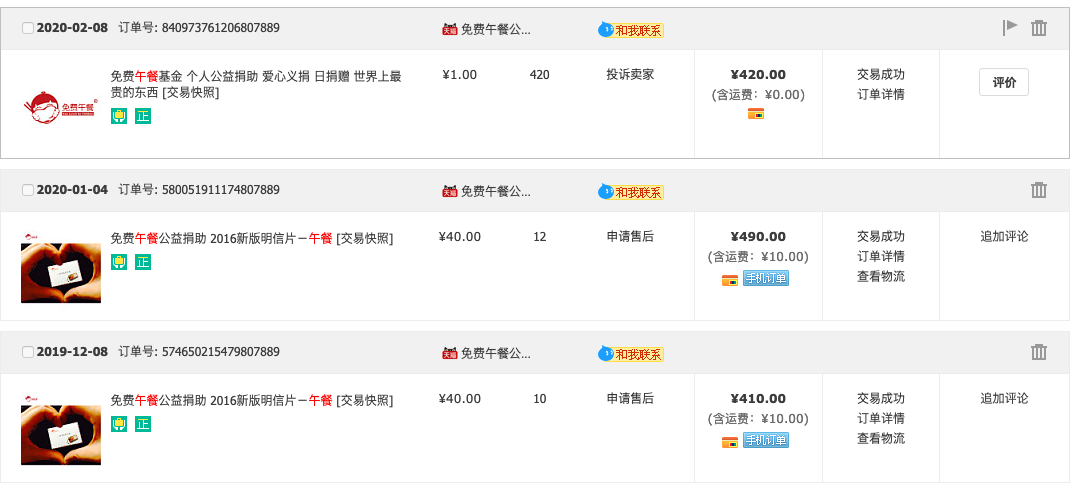Open the 免费午餐 logo product thumbnail
This screenshot has width=1073, height=488.
tap(61, 107)
